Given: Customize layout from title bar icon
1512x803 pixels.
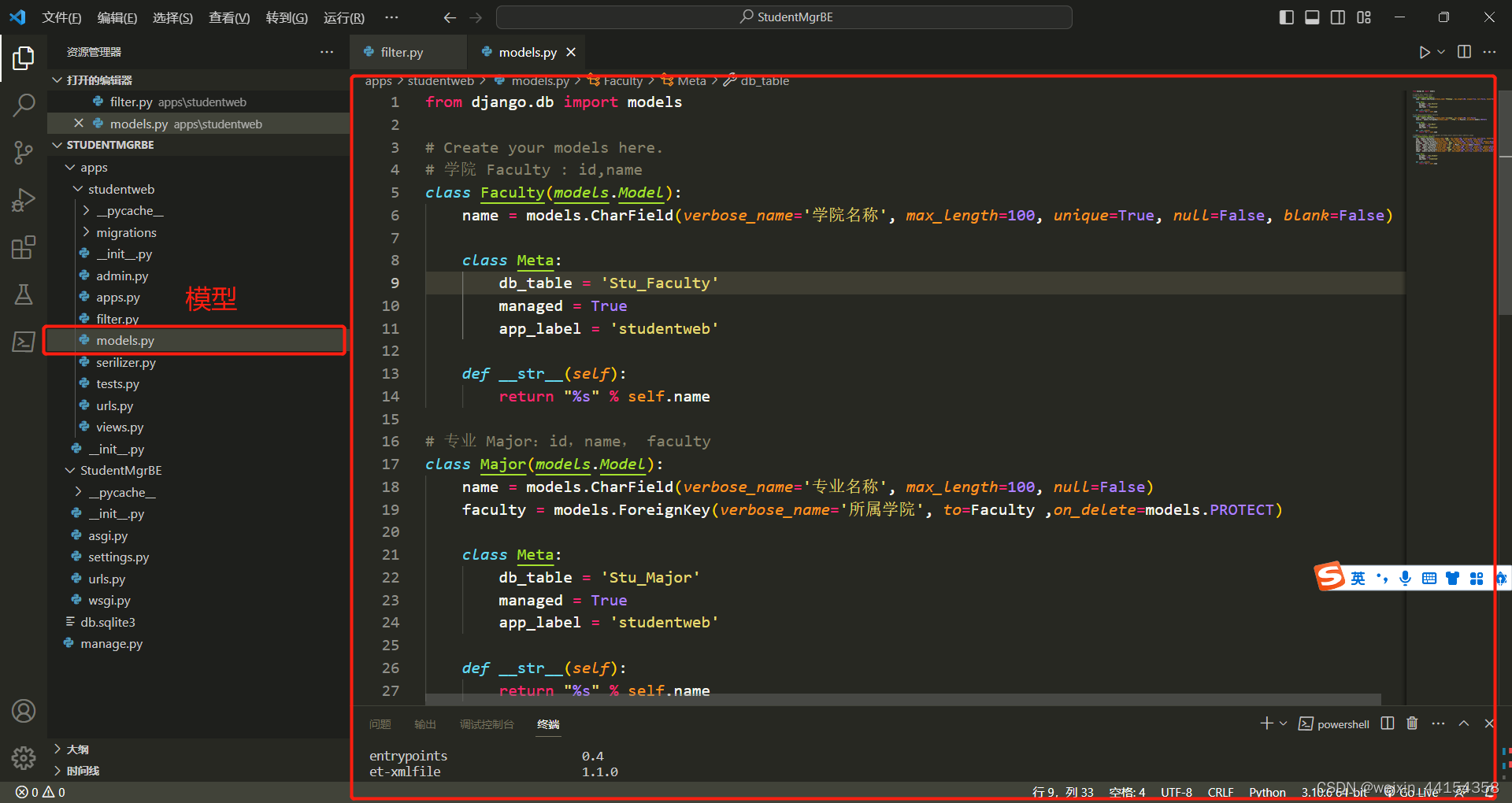Looking at the screenshot, I should 1364,17.
